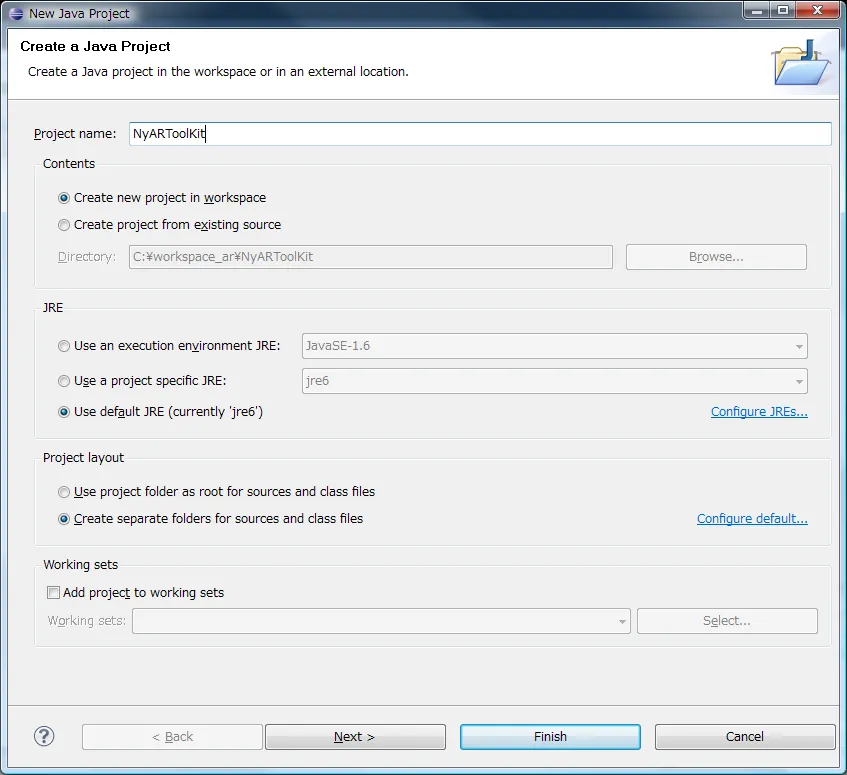This screenshot has width=847, height=775.
Task: Open the jre6 project specific JRE dropdown
Action: (555, 381)
